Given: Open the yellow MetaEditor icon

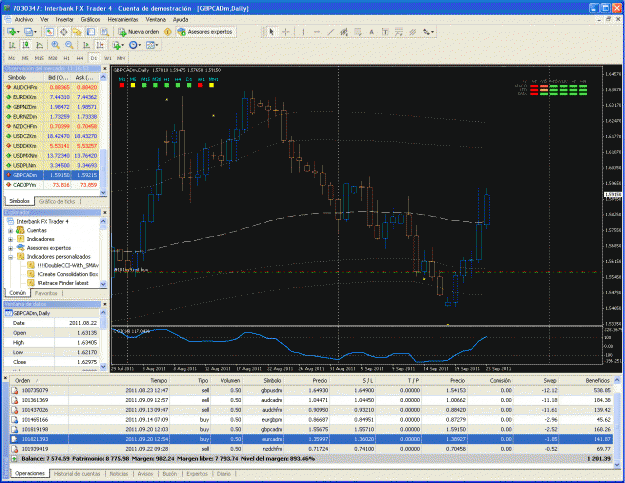Looking at the screenshot, I should pos(168,32).
